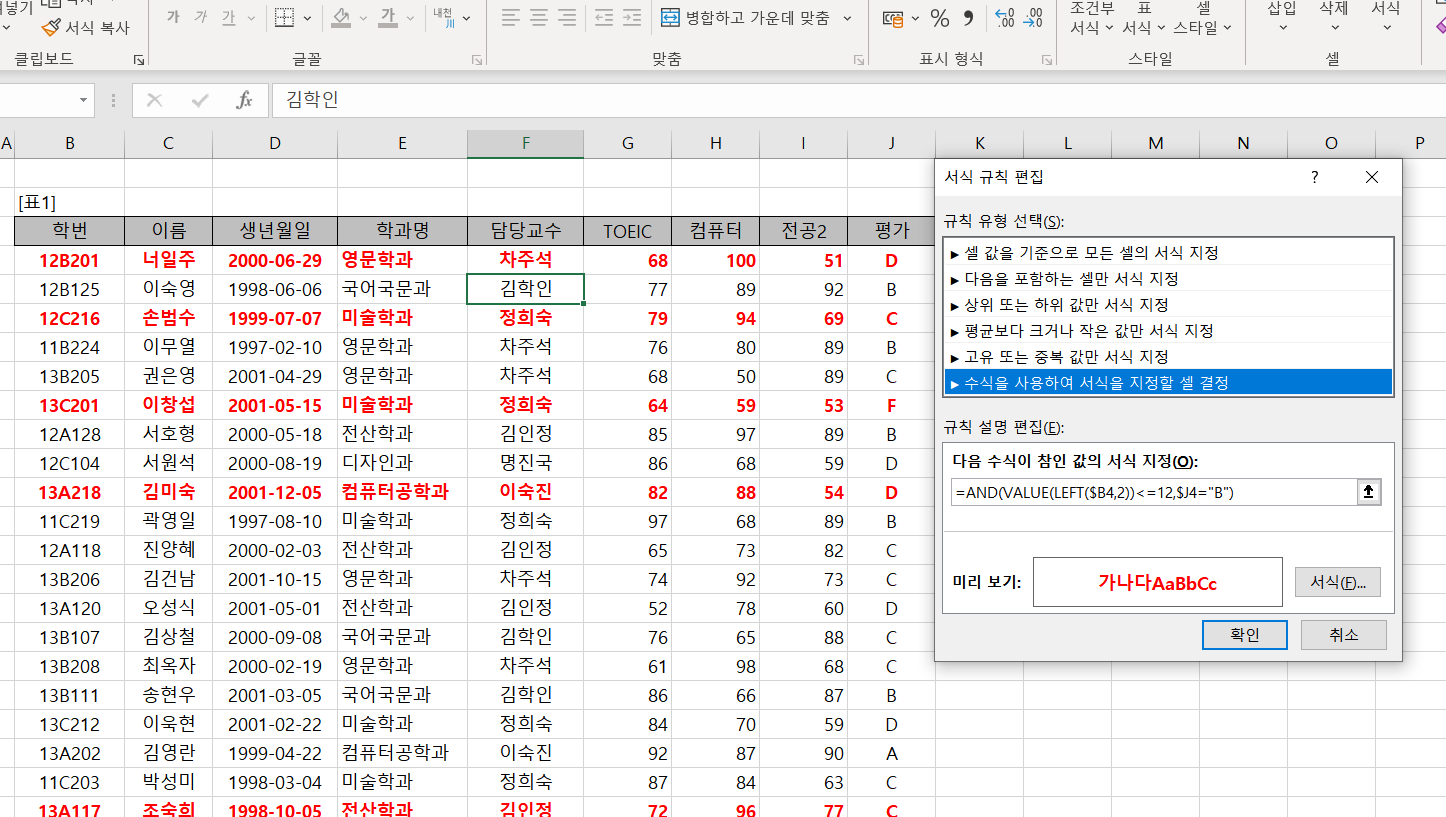Open the Name Box dropdown arrow
Screen dimensions: 1446x817
83,100
